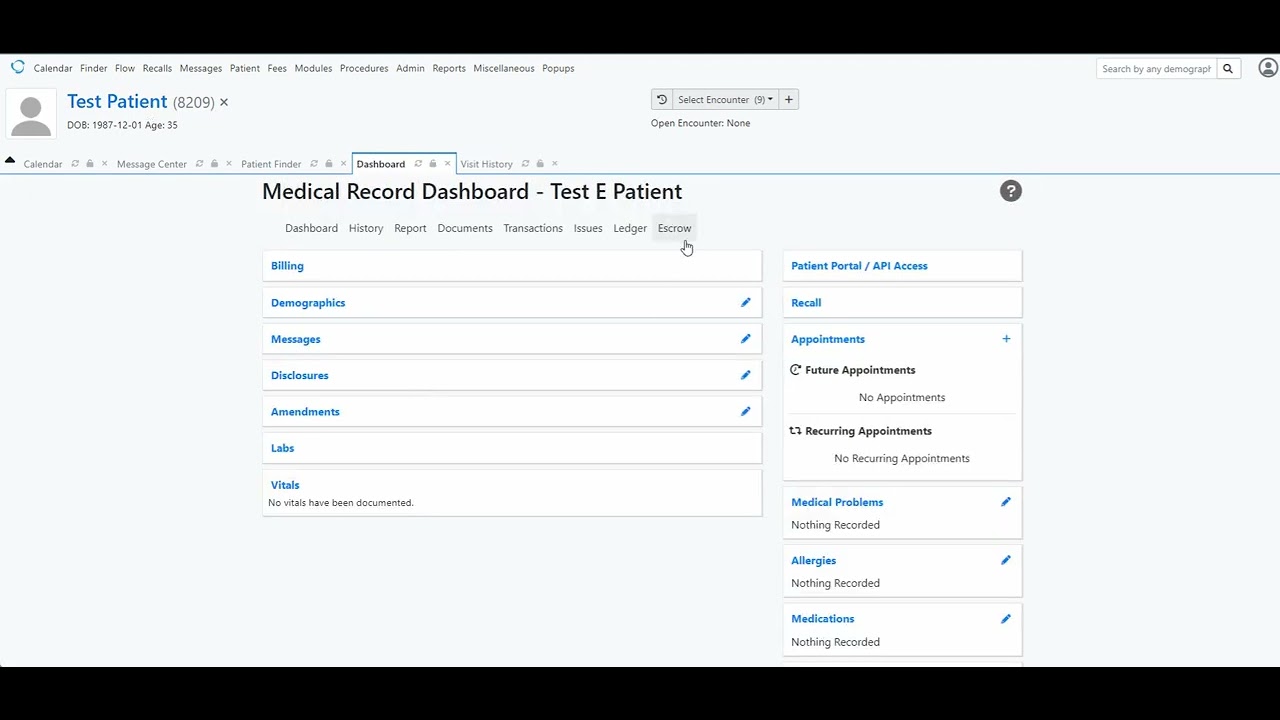Switch to the Message Center tab
Viewport: 1280px width, 720px height.
pyautogui.click(x=152, y=164)
